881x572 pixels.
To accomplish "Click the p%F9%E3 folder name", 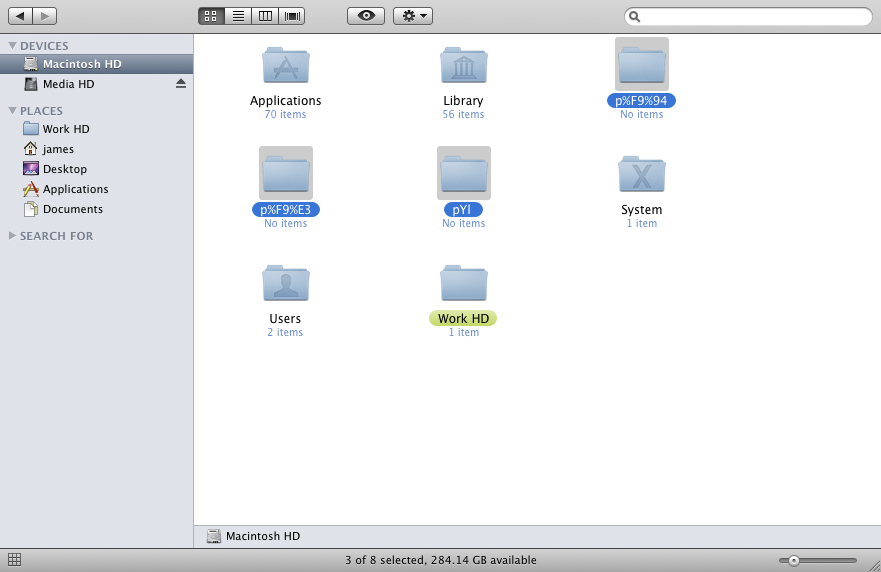I will point(285,210).
